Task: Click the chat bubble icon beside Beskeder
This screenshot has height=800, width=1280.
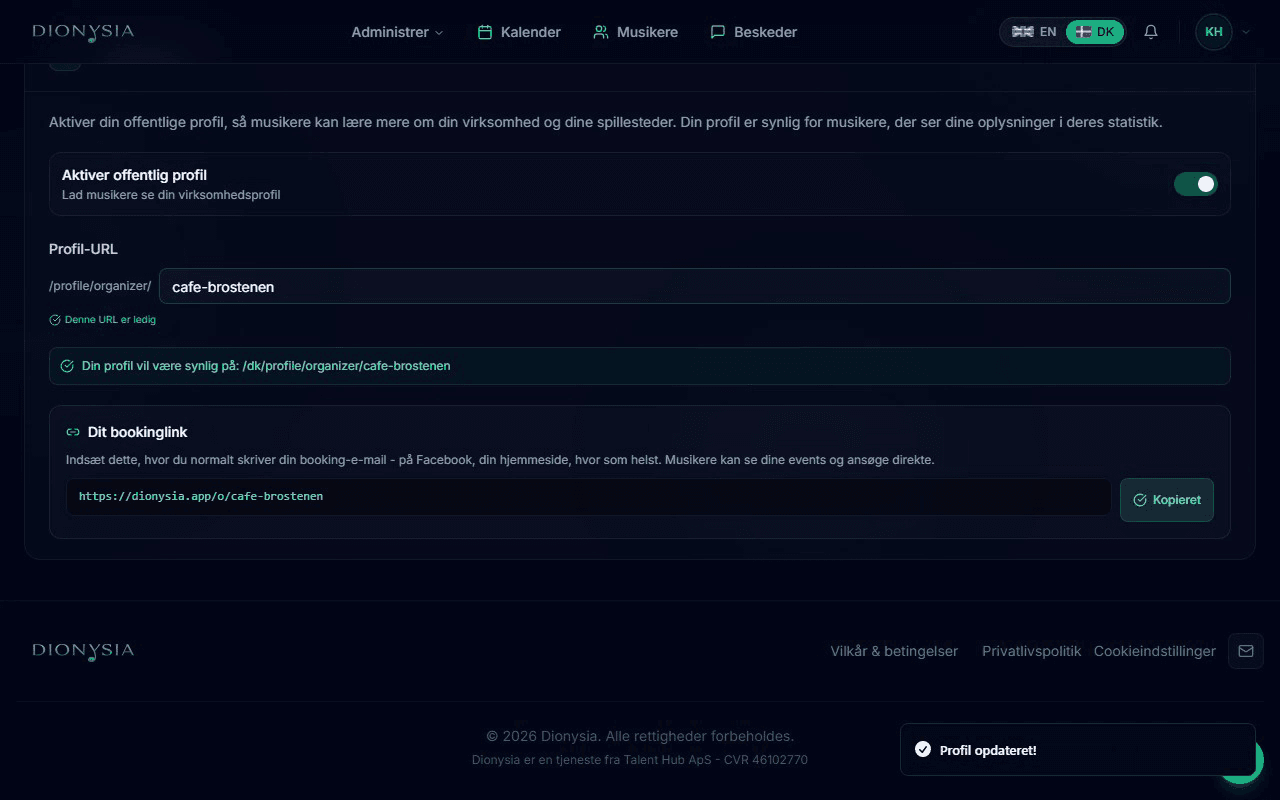Action: [x=718, y=32]
